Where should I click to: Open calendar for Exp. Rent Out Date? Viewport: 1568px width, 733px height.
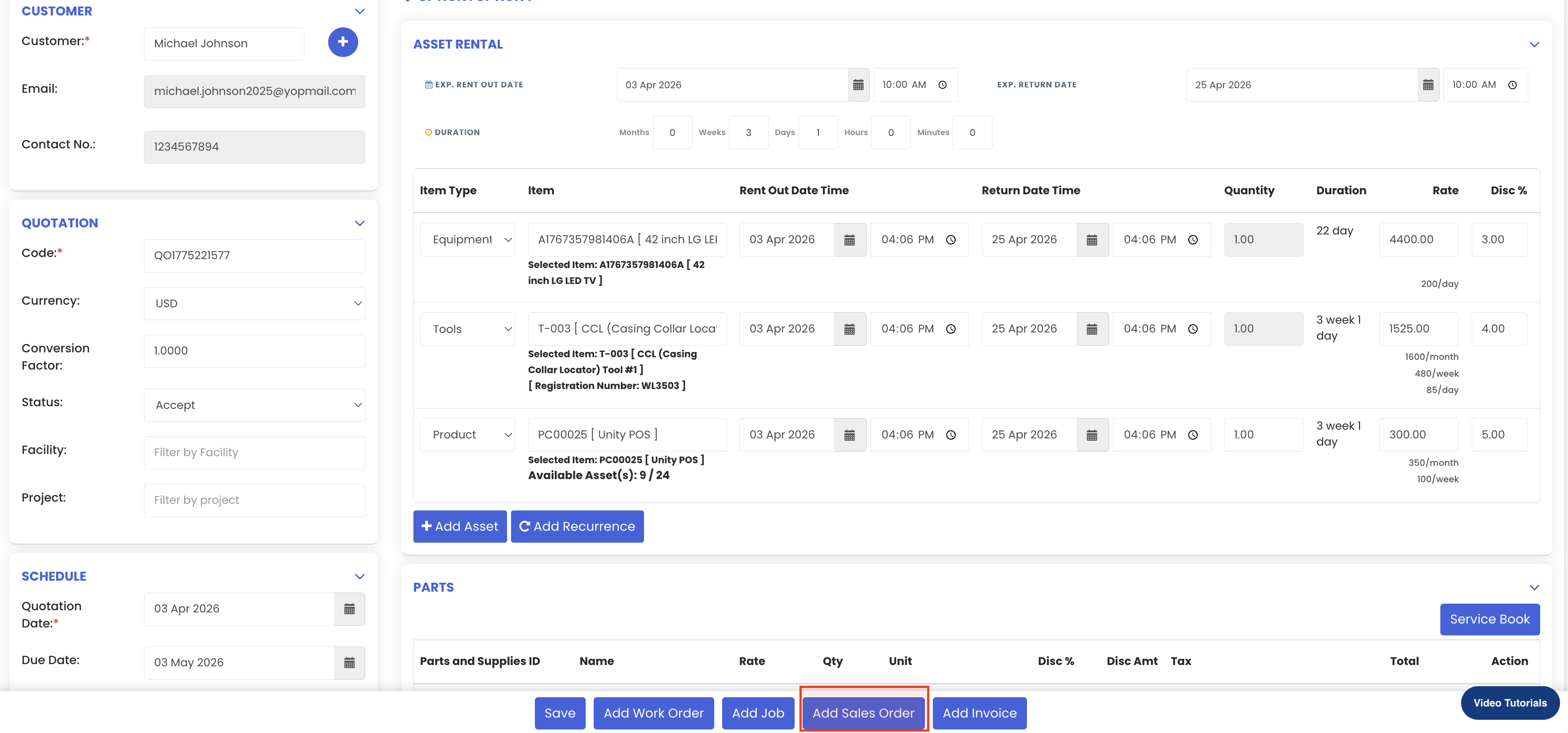pos(858,85)
